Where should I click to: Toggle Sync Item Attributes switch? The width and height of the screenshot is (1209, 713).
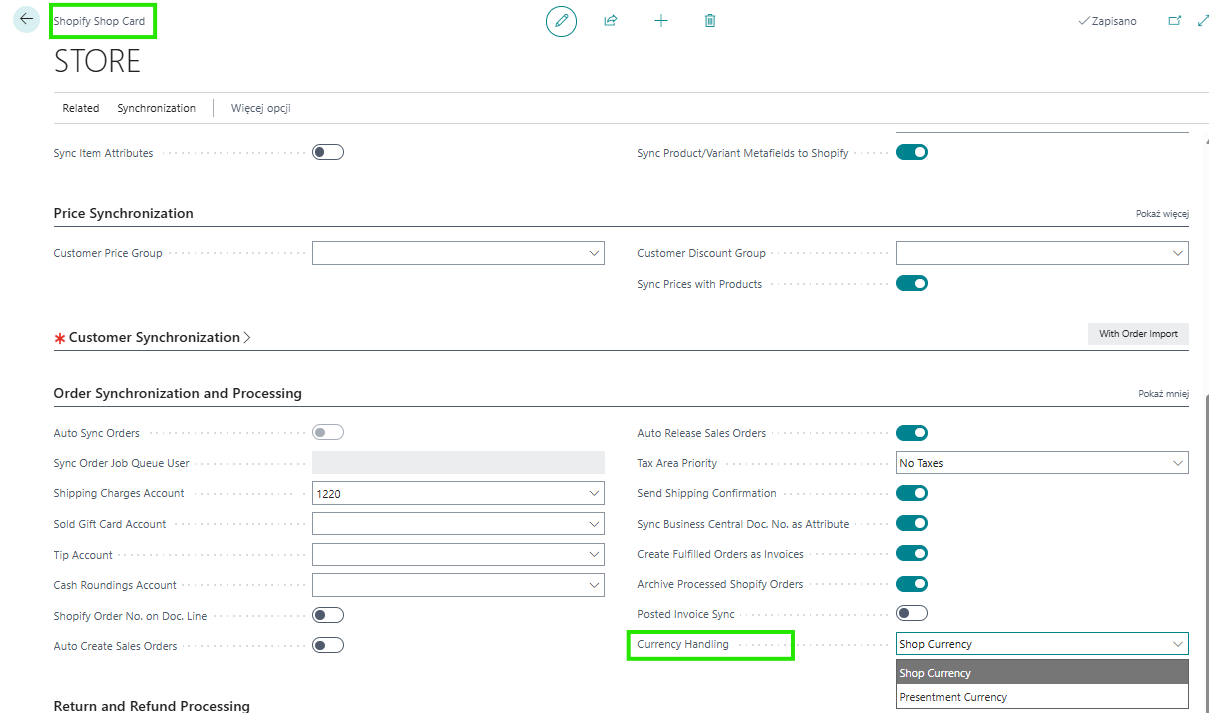click(x=328, y=152)
